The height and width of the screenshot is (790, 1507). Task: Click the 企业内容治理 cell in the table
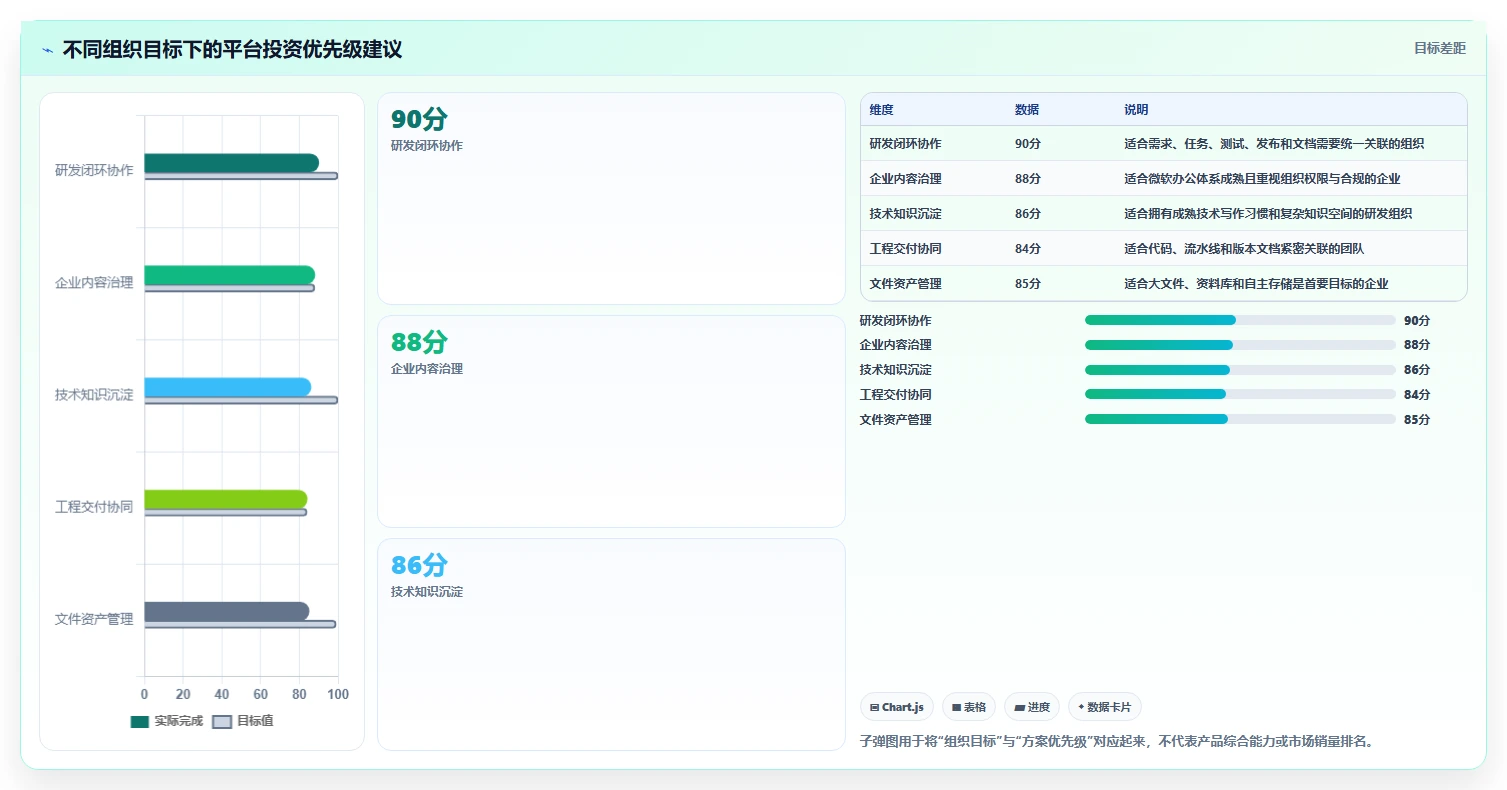[905, 179]
